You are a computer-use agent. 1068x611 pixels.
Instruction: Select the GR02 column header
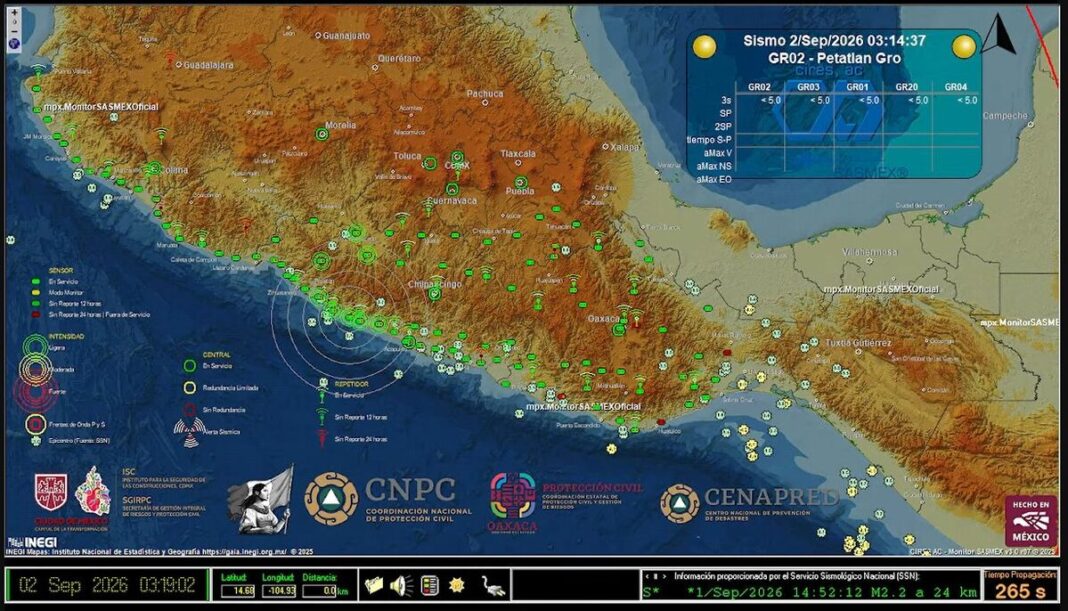[759, 87]
